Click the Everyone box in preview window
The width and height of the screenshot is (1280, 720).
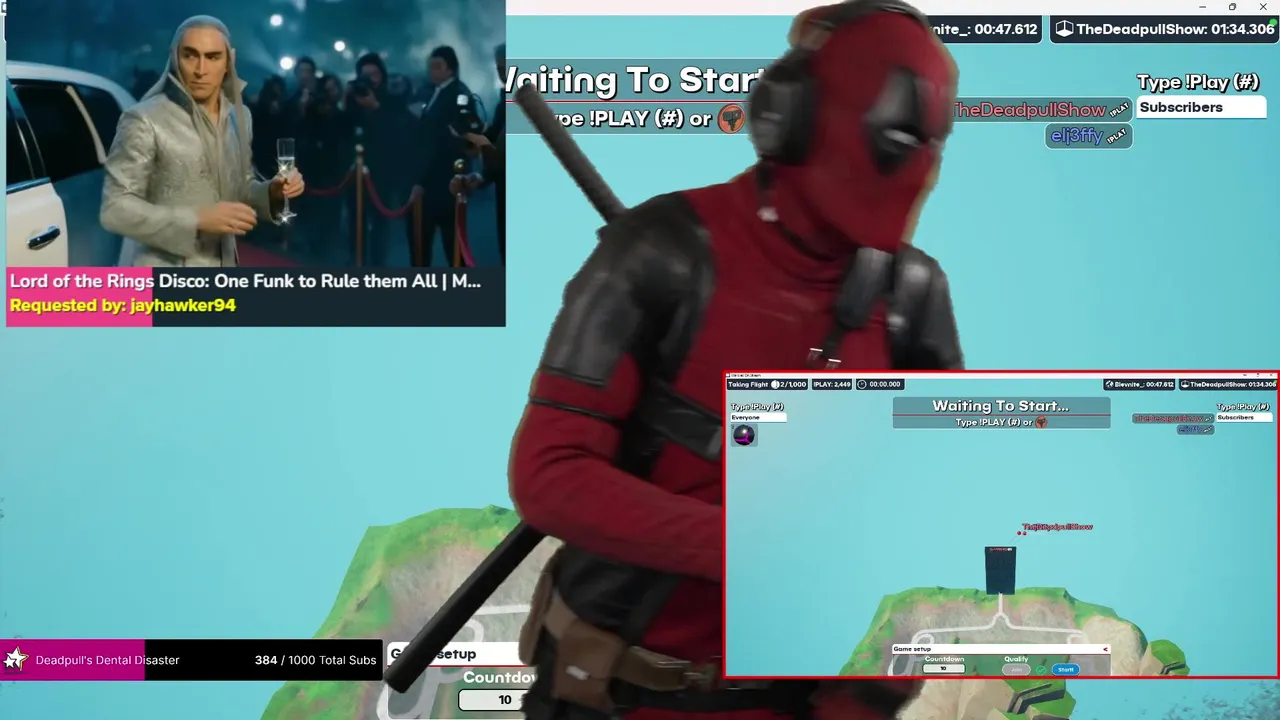[x=758, y=417]
